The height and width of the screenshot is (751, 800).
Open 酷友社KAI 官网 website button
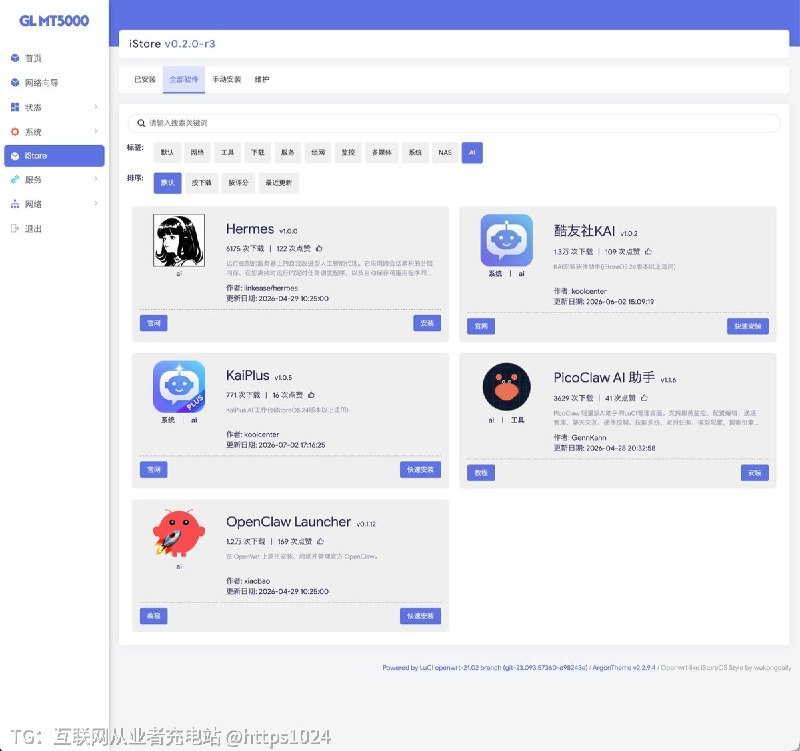[481, 326]
